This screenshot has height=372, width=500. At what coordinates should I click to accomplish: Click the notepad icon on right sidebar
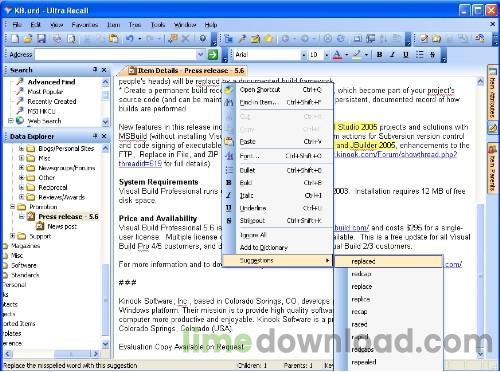click(493, 127)
